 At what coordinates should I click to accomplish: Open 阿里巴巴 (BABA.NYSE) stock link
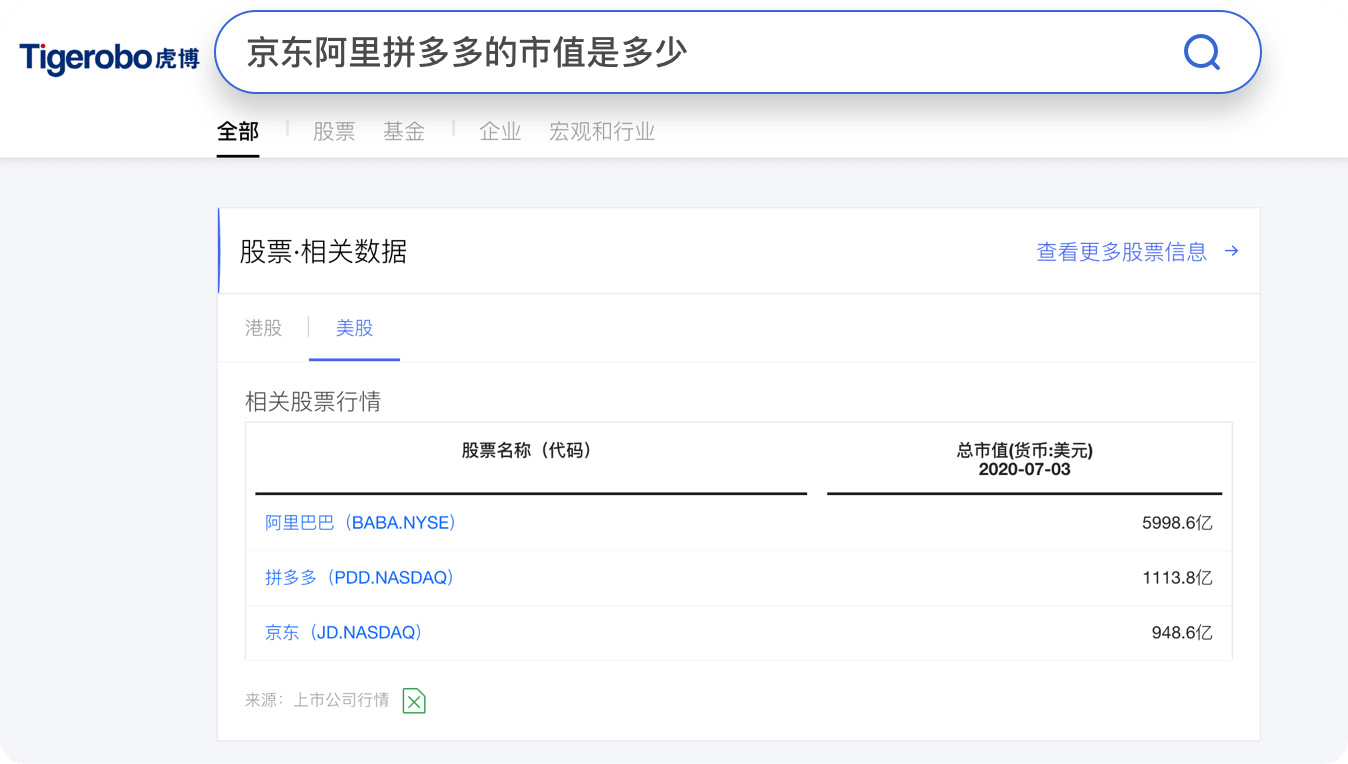[361, 522]
